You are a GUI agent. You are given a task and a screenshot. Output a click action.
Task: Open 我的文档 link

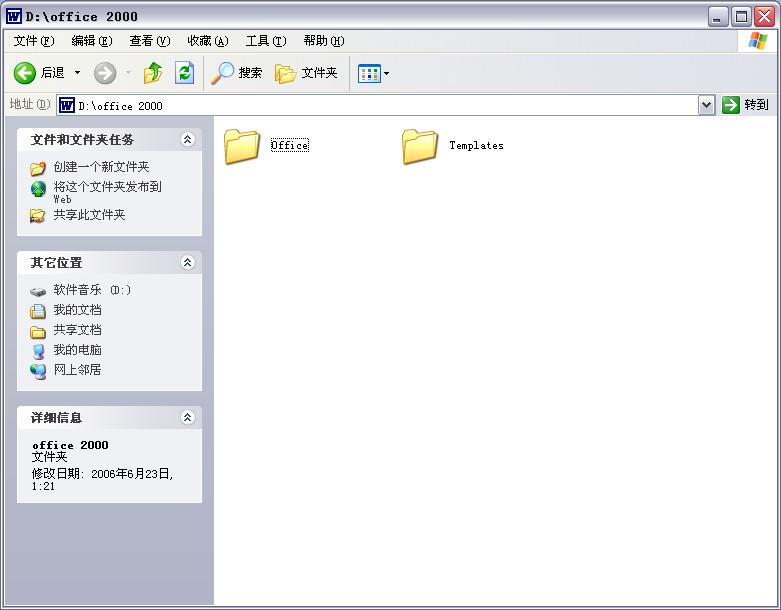point(77,310)
